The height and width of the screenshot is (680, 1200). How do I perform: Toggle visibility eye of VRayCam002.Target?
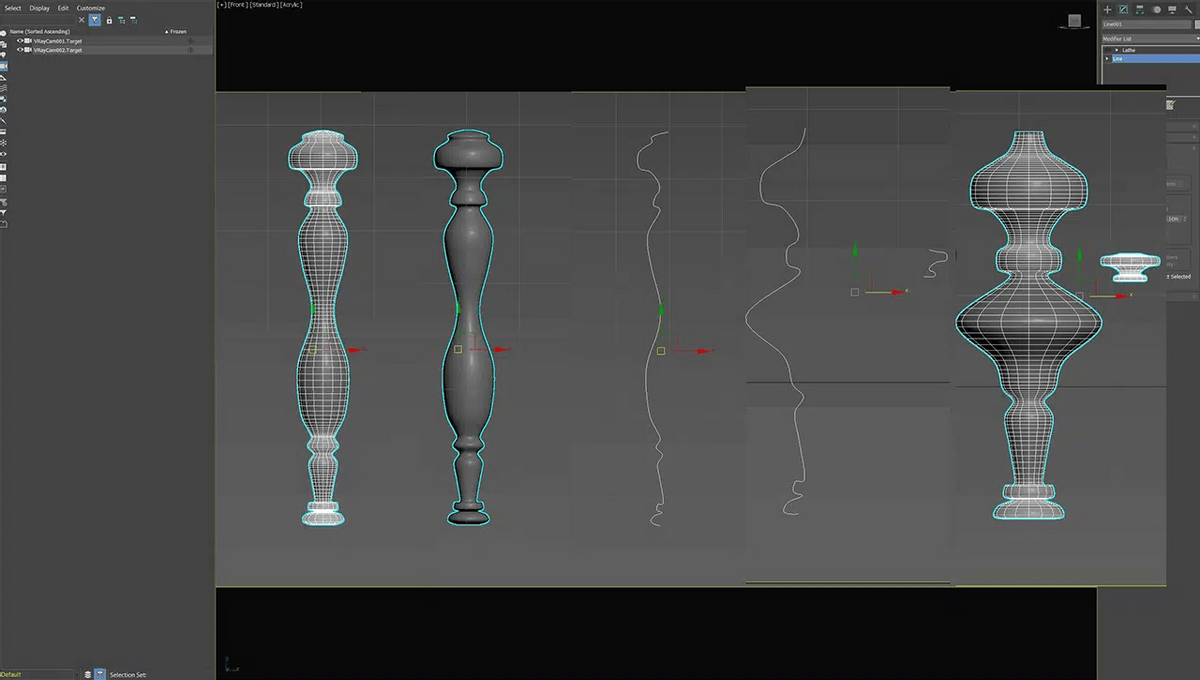pyautogui.click(x=19, y=49)
